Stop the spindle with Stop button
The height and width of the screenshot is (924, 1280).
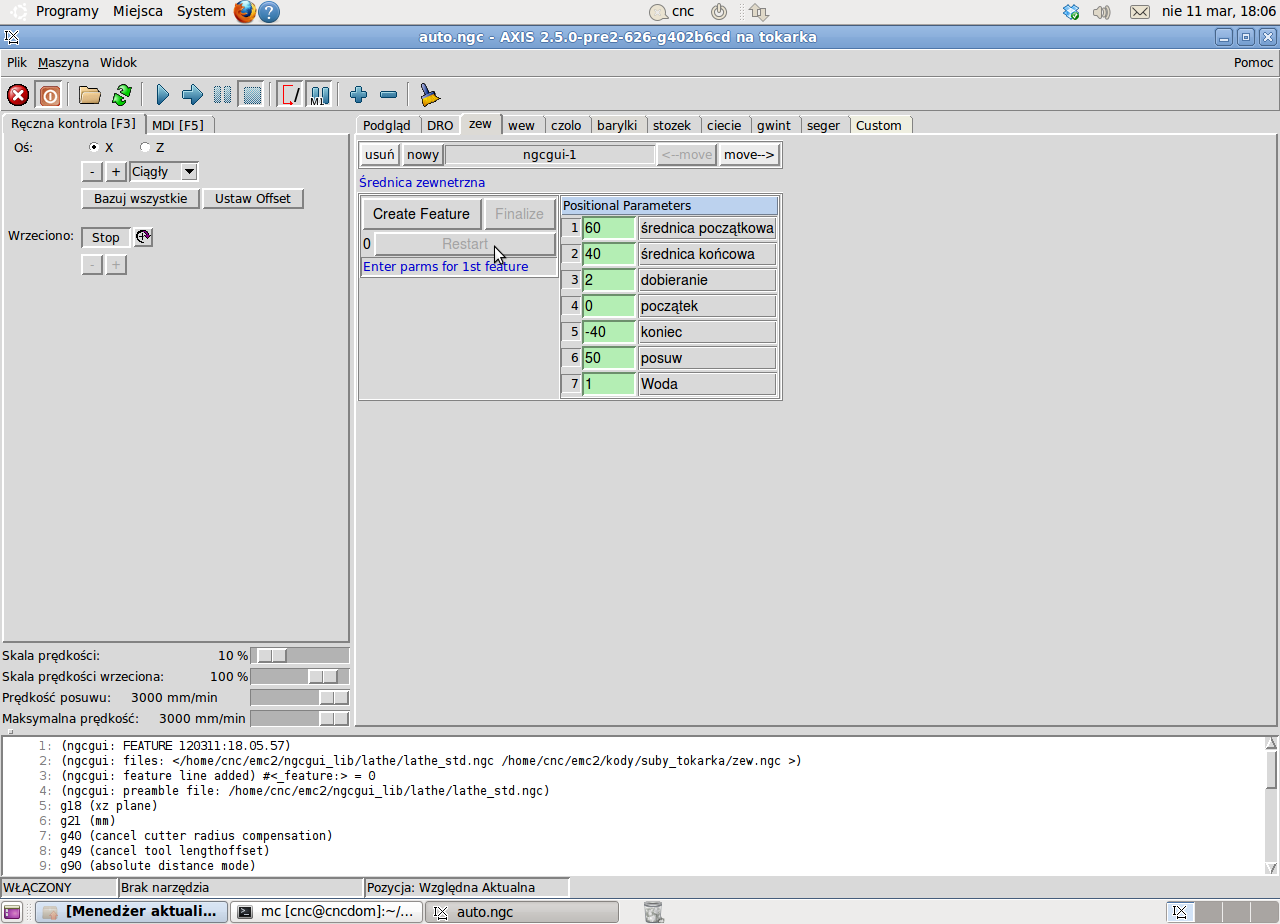tap(106, 237)
